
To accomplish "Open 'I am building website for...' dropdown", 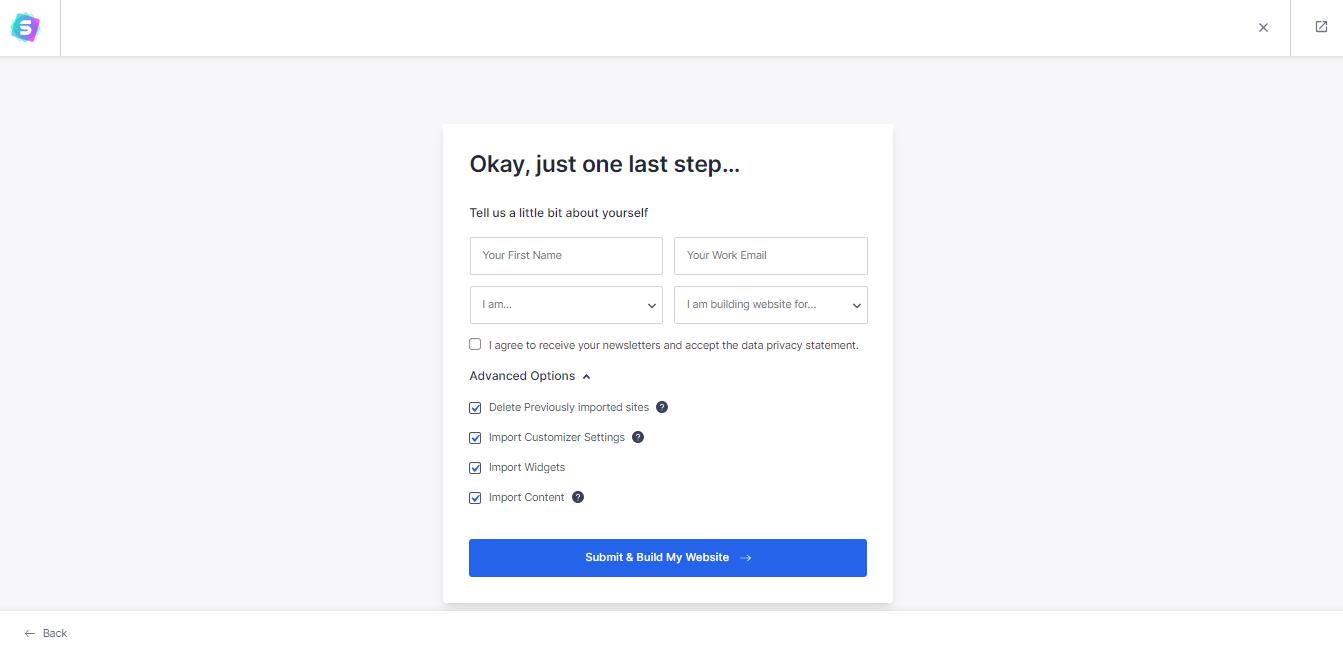I will point(771,305).
